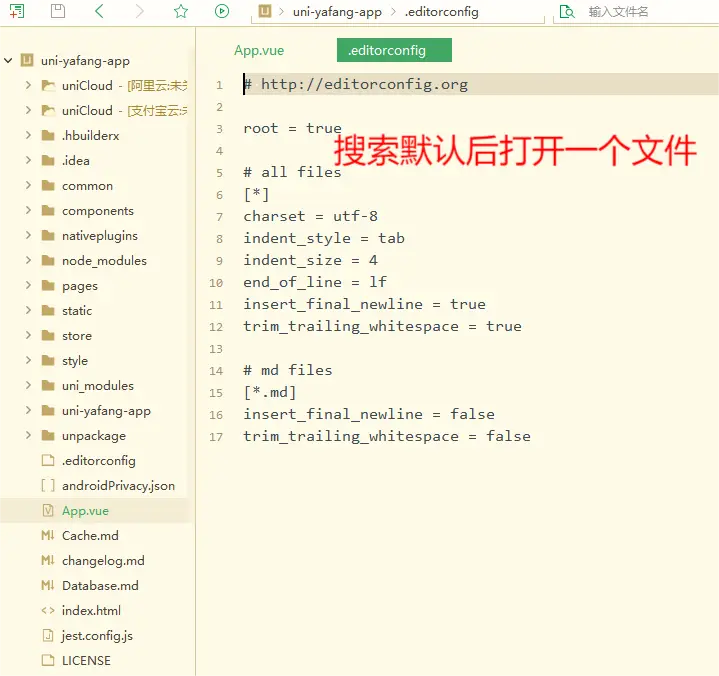Click uni-yafang-app in the breadcrumb path
Image resolution: width=719 pixels, height=676 pixels.
(x=337, y=12)
